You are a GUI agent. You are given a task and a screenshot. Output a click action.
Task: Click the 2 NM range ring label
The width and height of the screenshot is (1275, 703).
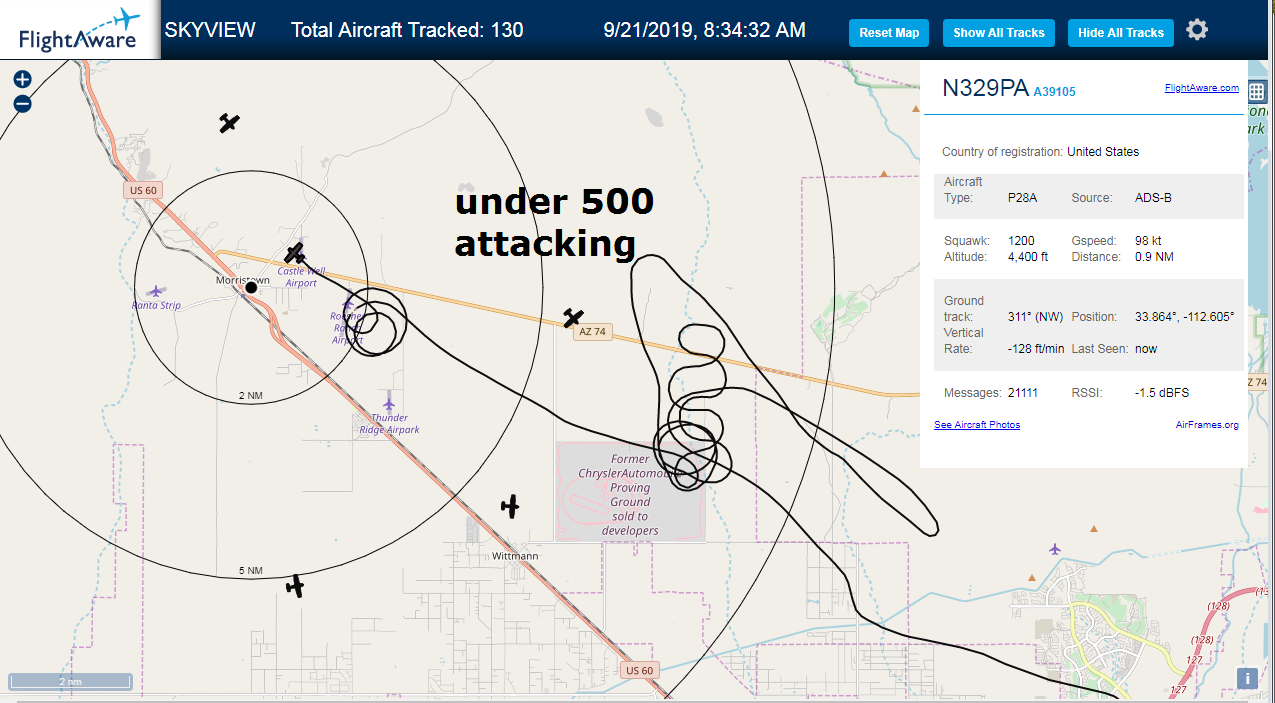pyautogui.click(x=250, y=396)
